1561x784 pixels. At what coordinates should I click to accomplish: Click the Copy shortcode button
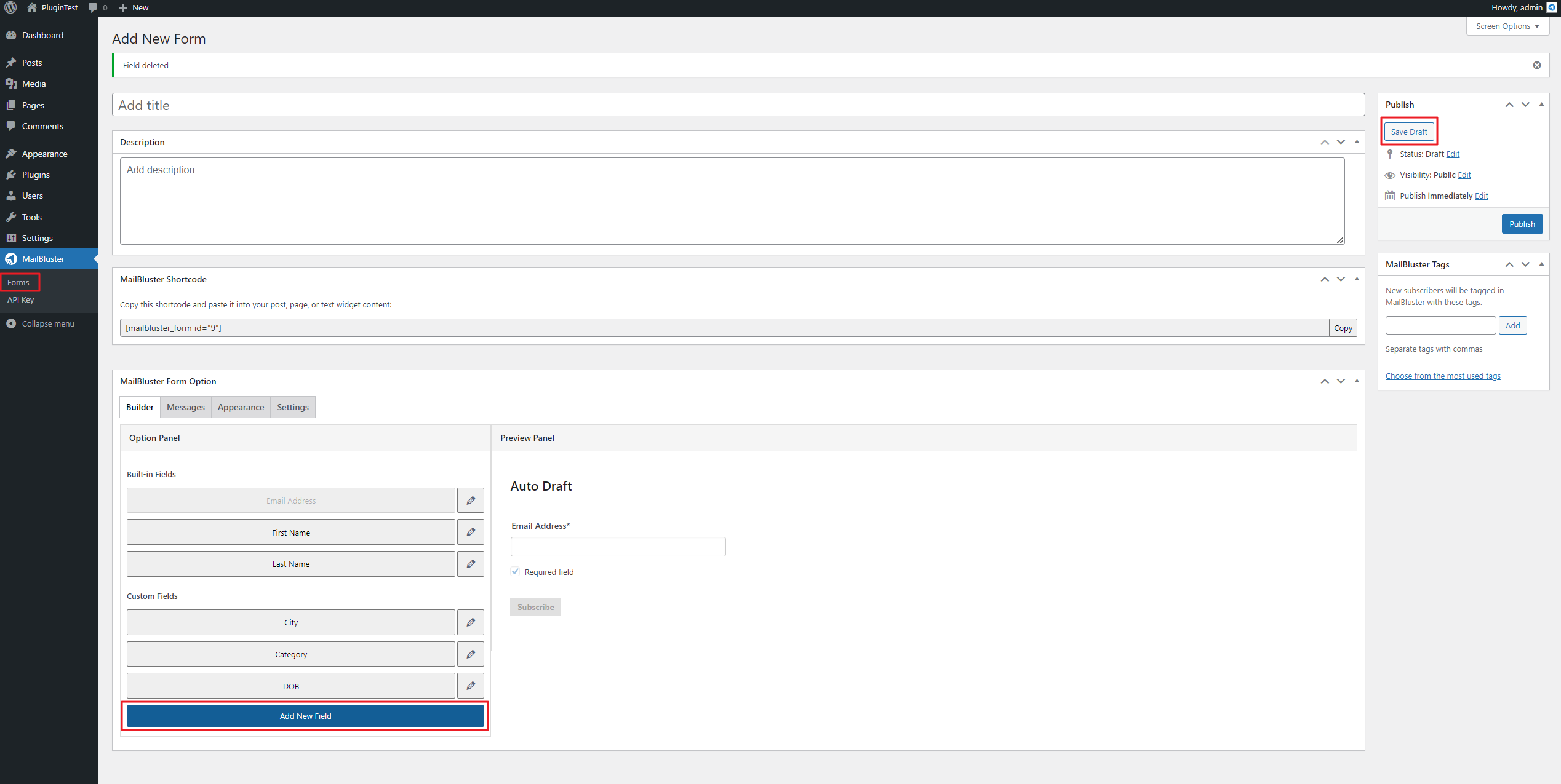1343,328
